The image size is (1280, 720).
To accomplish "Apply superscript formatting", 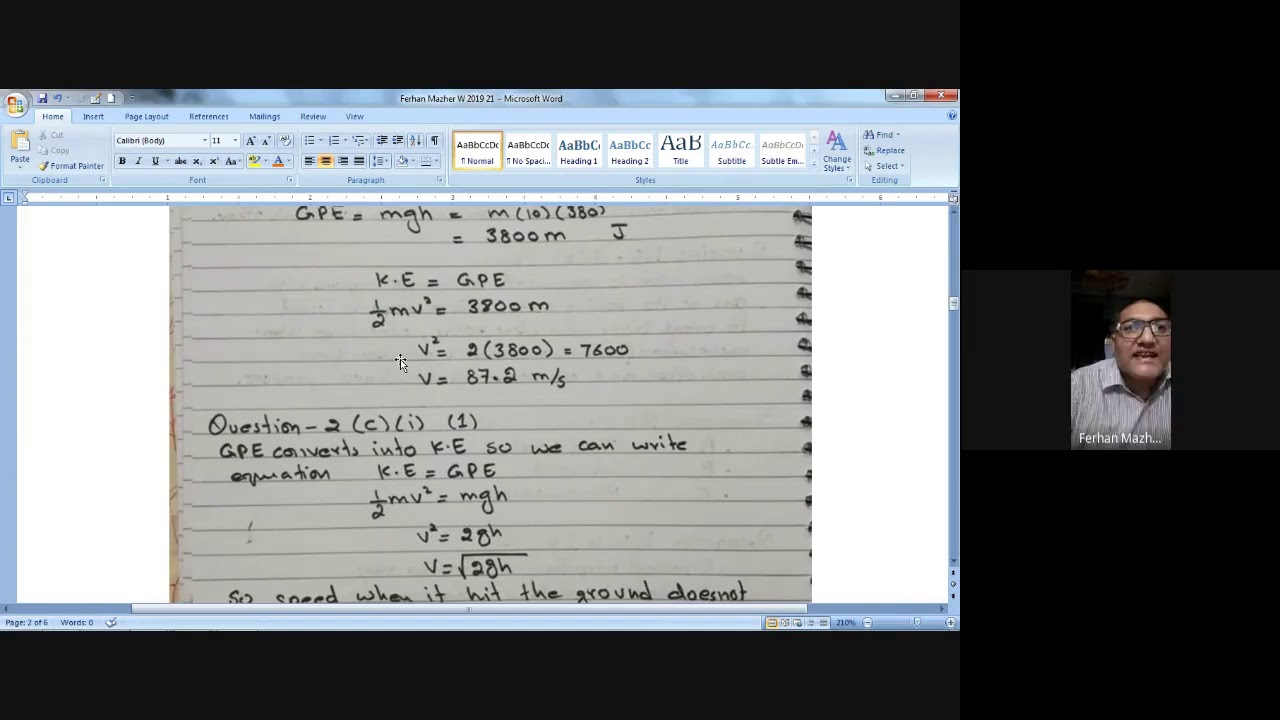I will 213,161.
